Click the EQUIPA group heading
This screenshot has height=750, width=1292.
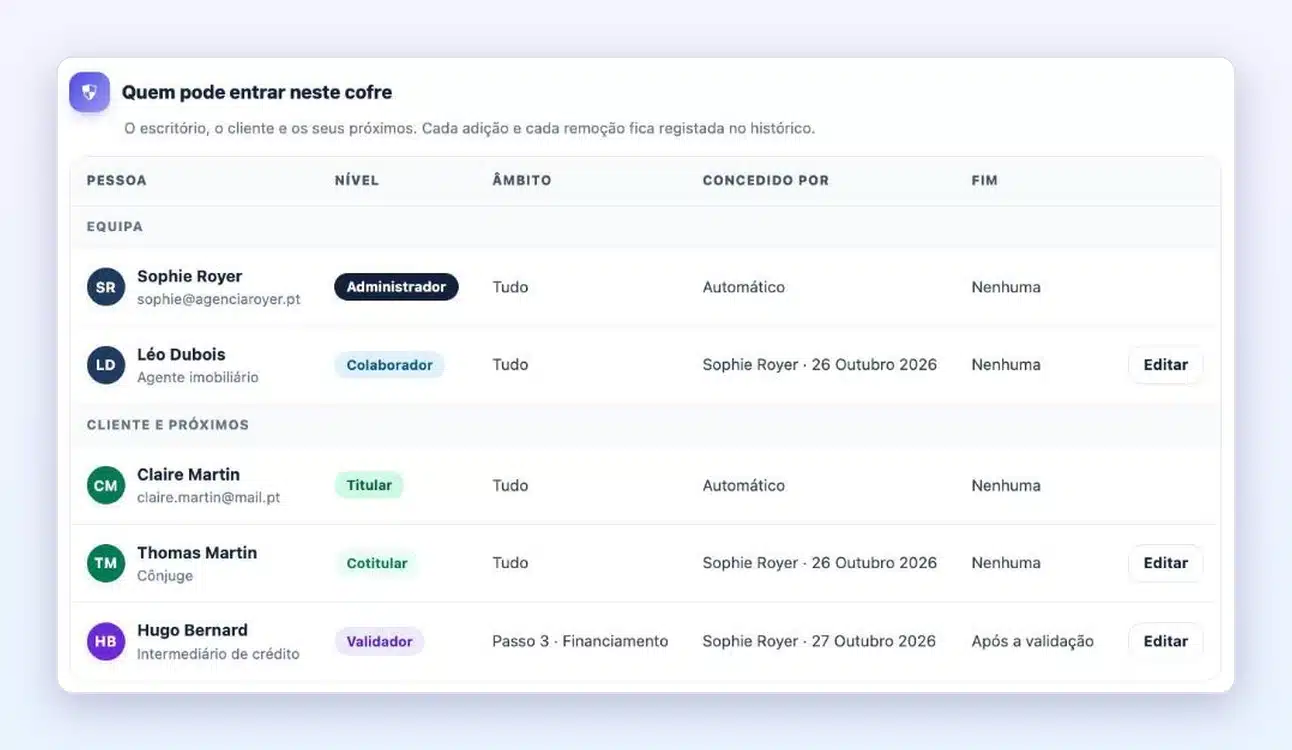(115, 227)
